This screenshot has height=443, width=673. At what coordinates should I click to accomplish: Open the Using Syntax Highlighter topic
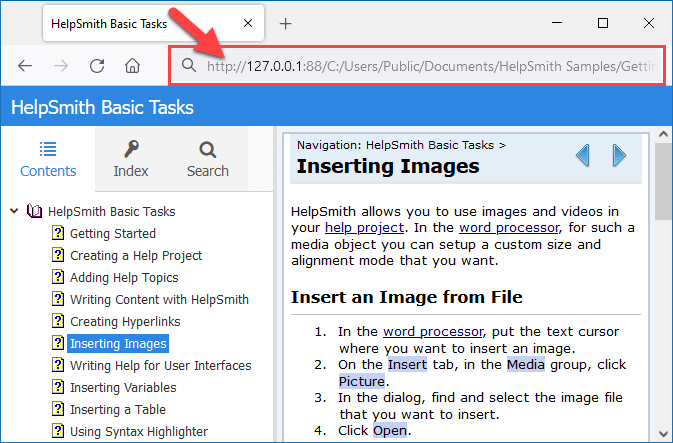(x=139, y=431)
